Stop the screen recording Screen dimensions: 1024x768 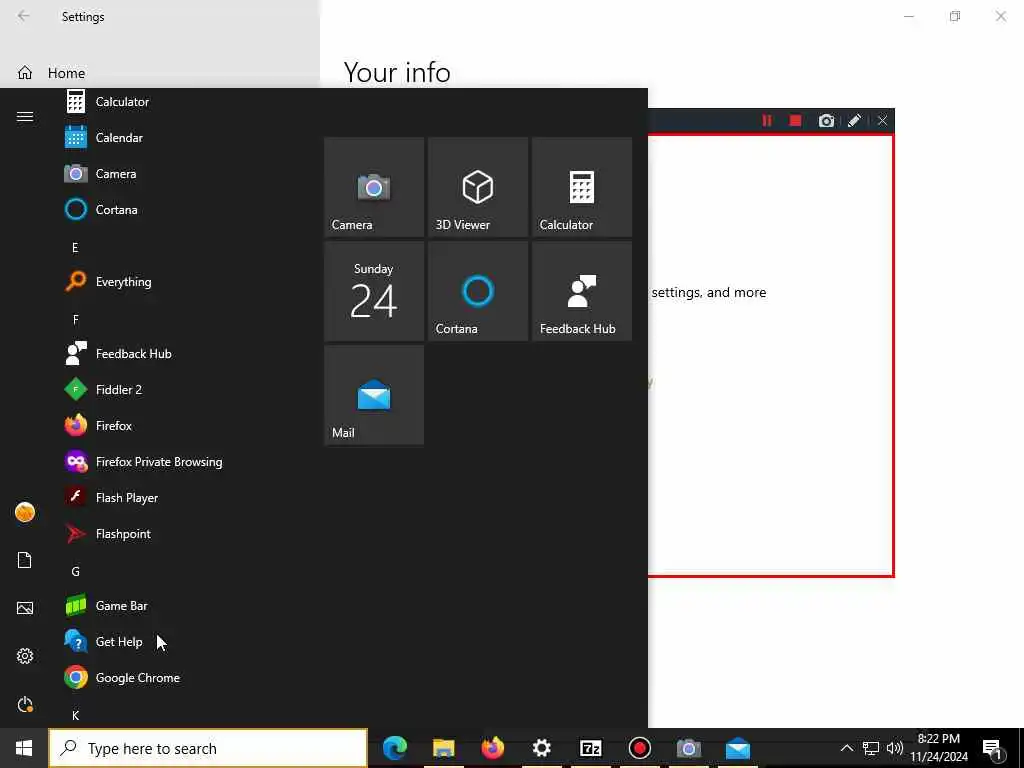795,121
